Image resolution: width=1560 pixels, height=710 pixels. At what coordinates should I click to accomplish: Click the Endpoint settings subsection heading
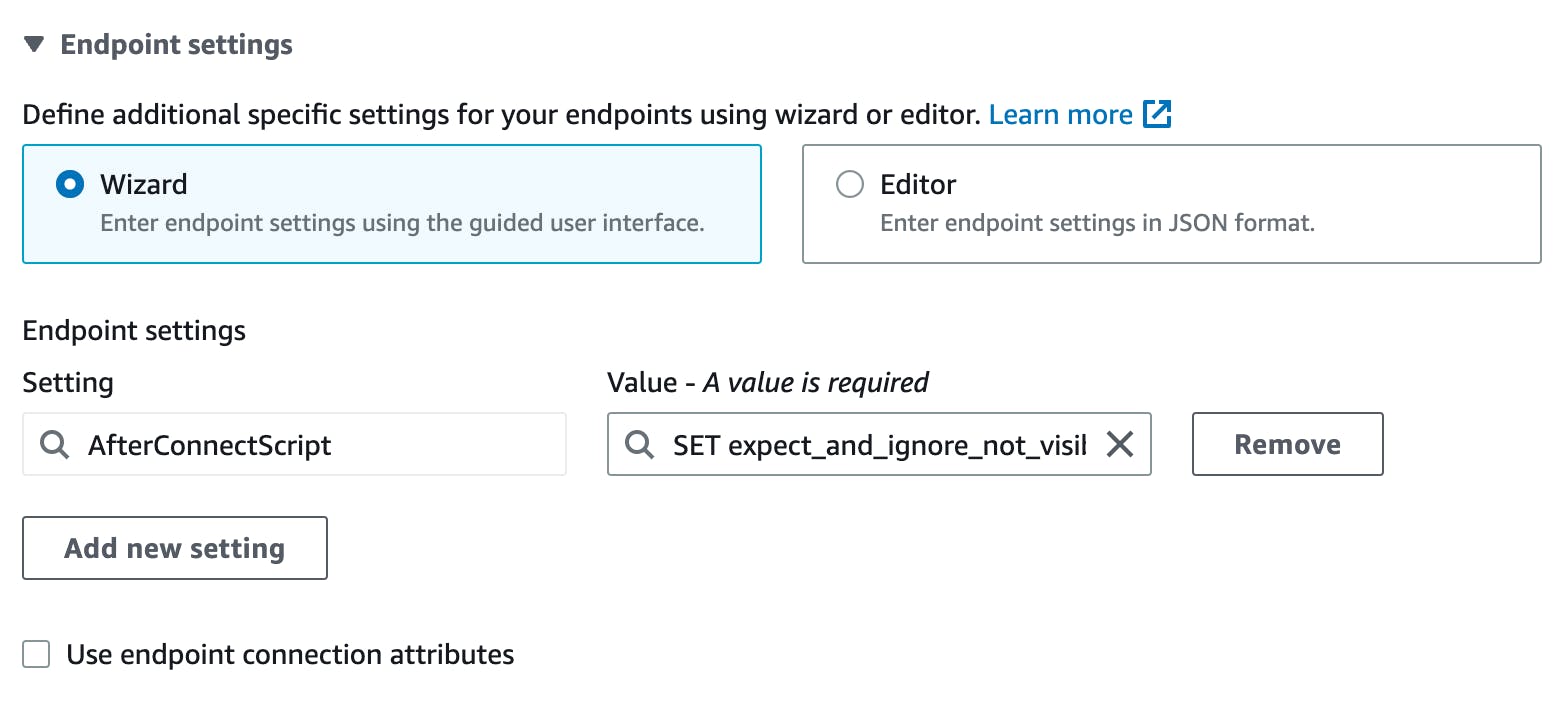133,331
